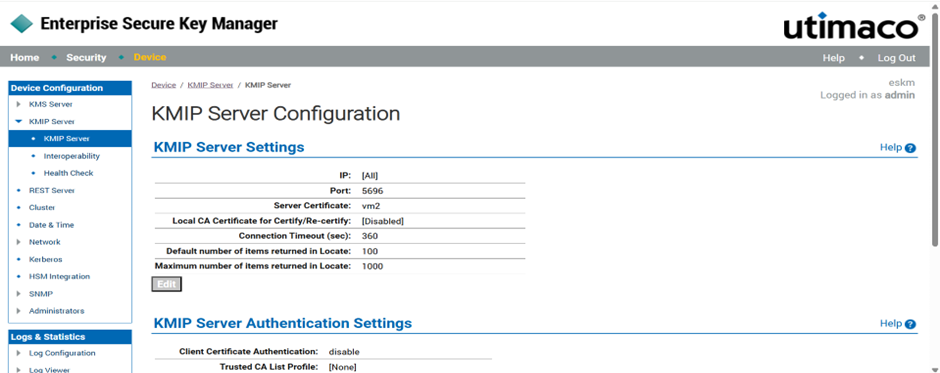Click the Utimaco logo
Viewport: 940px width, 373px height.
tap(854, 25)
